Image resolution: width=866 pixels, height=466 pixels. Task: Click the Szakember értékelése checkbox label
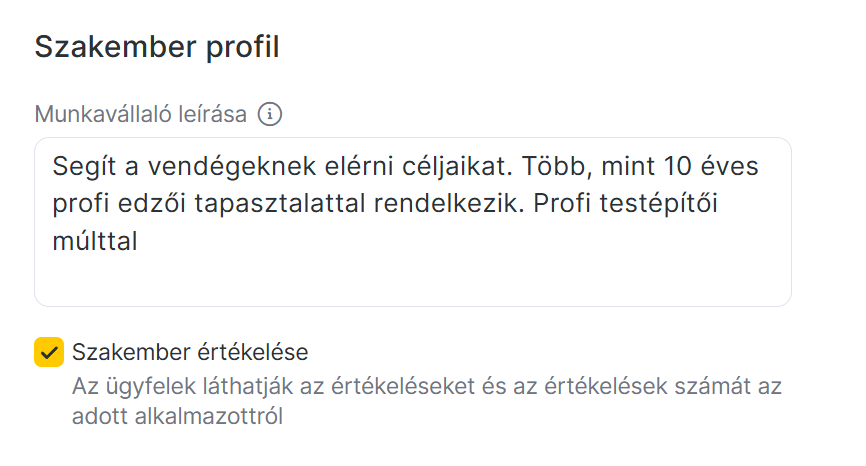(x=190, y=352)
